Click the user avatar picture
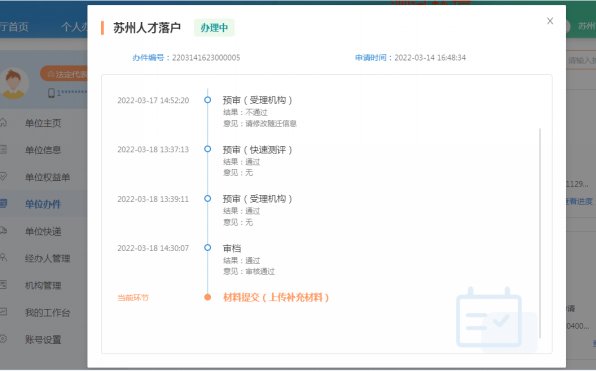This screenshot has height=371, width=596. (x=14, y=84)
